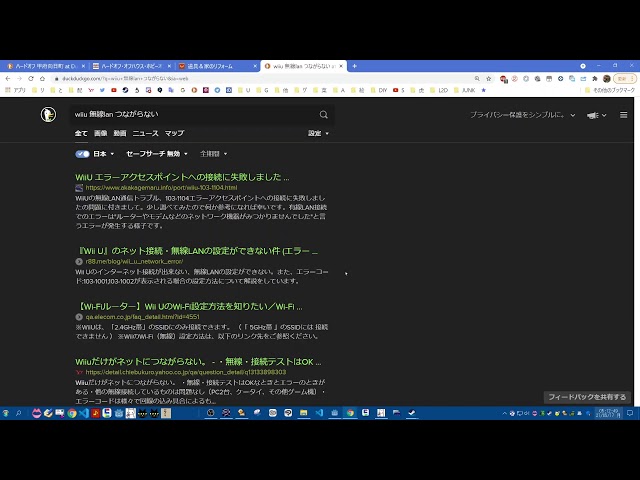This screenshot has width=640, height=480.
Task: Open the アプリ apps shortcut
Action: tap(15, 90)
